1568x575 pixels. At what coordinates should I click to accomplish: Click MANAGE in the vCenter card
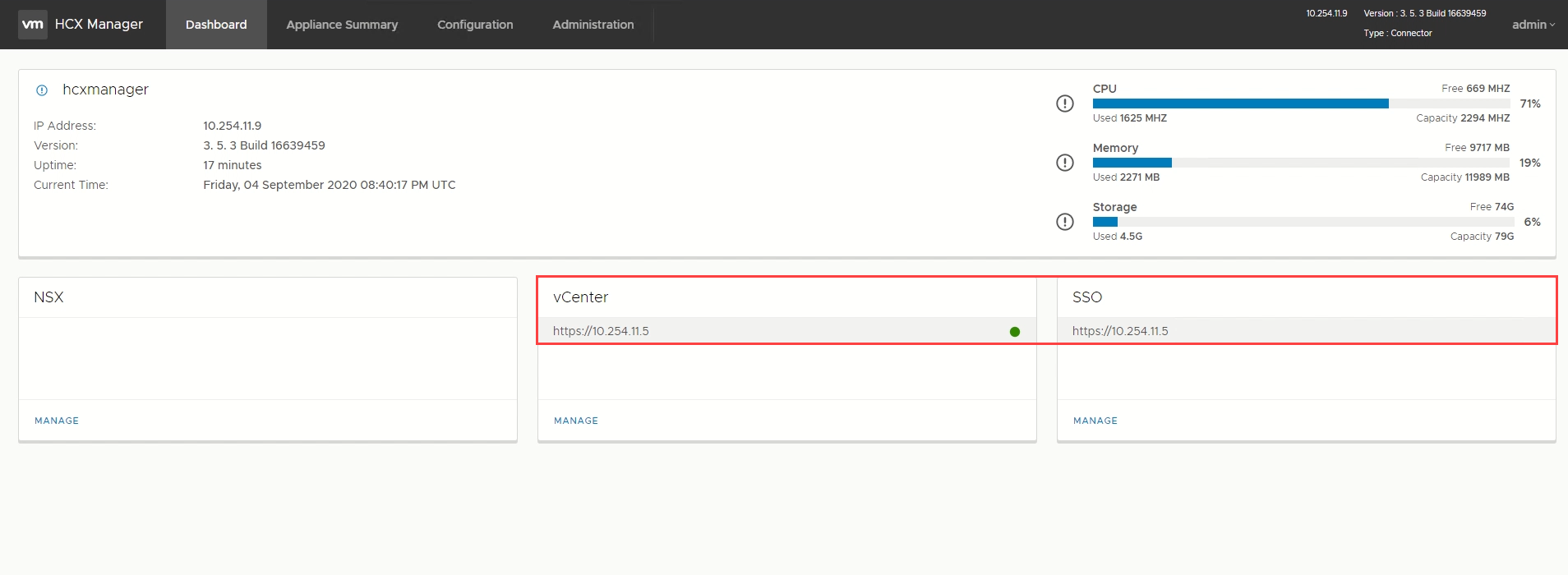(576, 421)
